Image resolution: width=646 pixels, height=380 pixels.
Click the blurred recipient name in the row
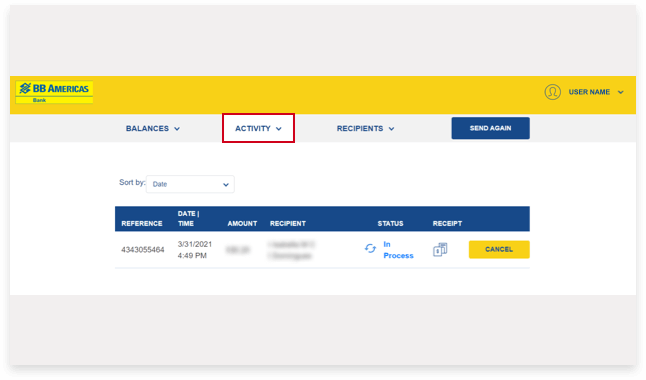pyautogui.click(x=291, y=250)
